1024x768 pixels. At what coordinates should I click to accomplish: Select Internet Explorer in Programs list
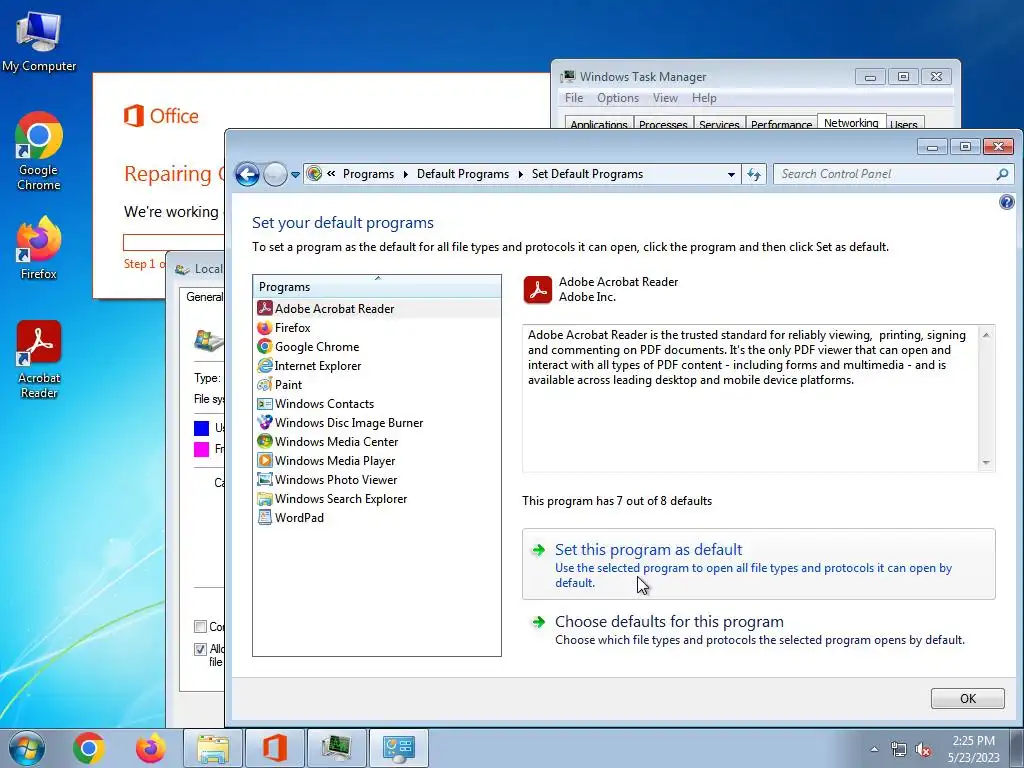pyautogui.click(x=377, y=365)
